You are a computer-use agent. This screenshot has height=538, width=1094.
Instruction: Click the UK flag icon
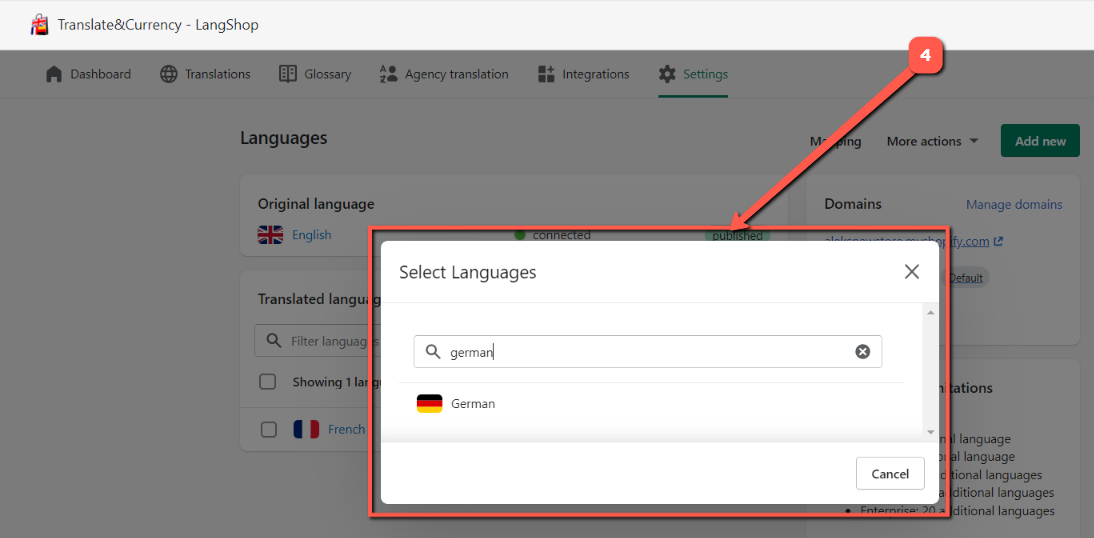tap(271, 235)
